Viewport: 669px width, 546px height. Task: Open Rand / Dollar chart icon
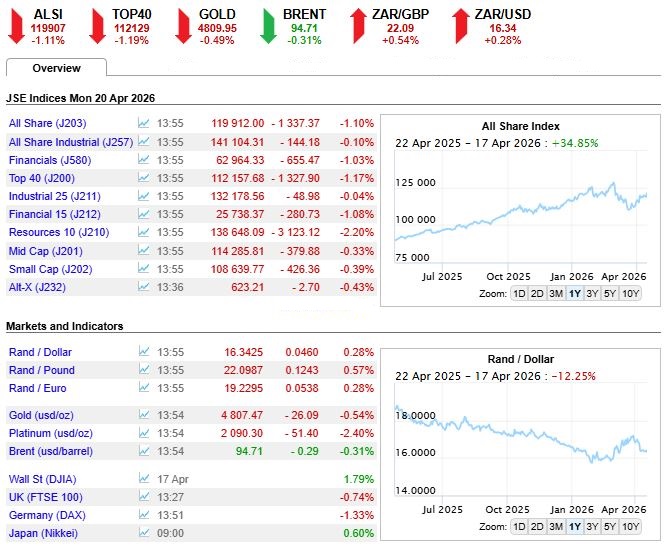pos(144,351)
